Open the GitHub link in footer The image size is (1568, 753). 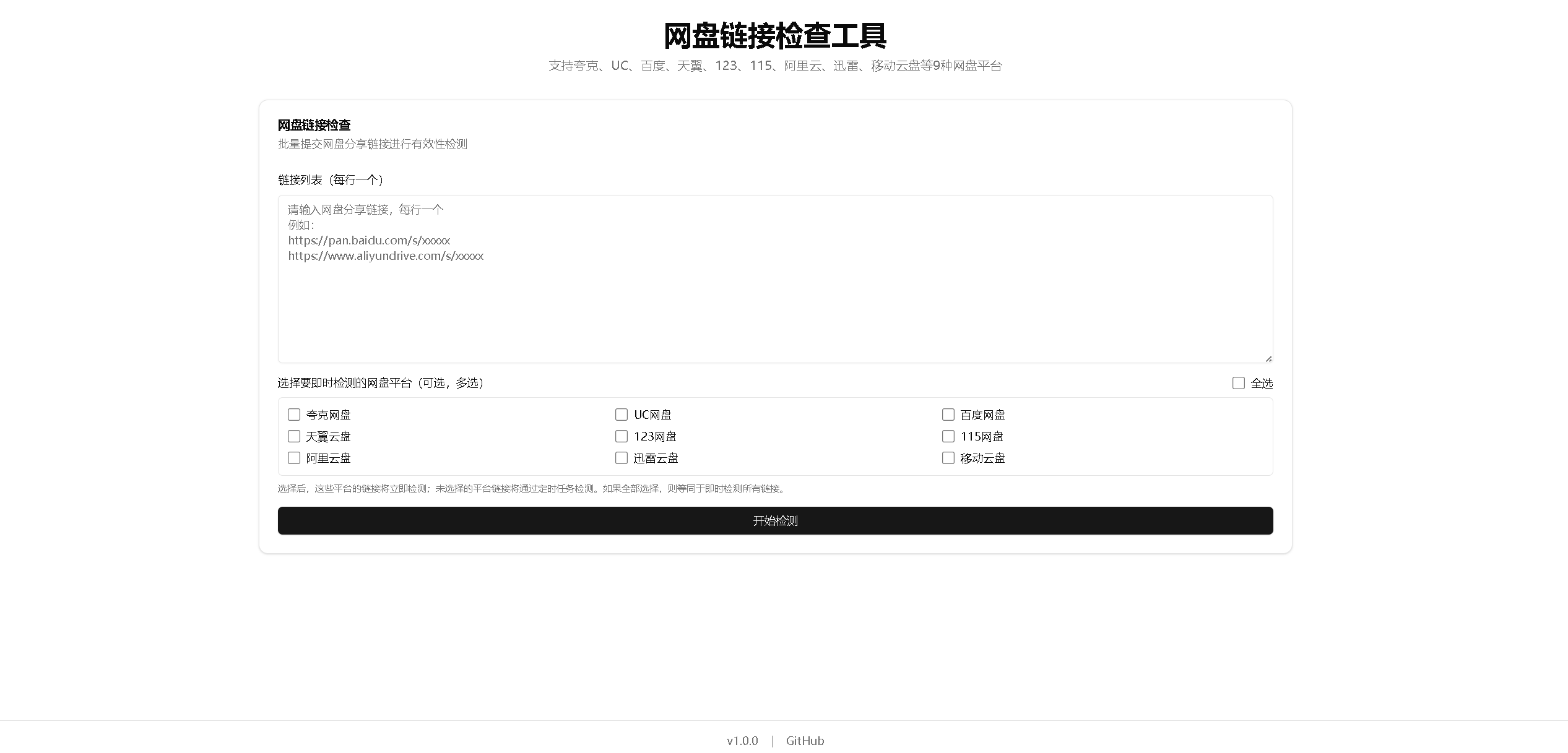[x=805, y=741]
